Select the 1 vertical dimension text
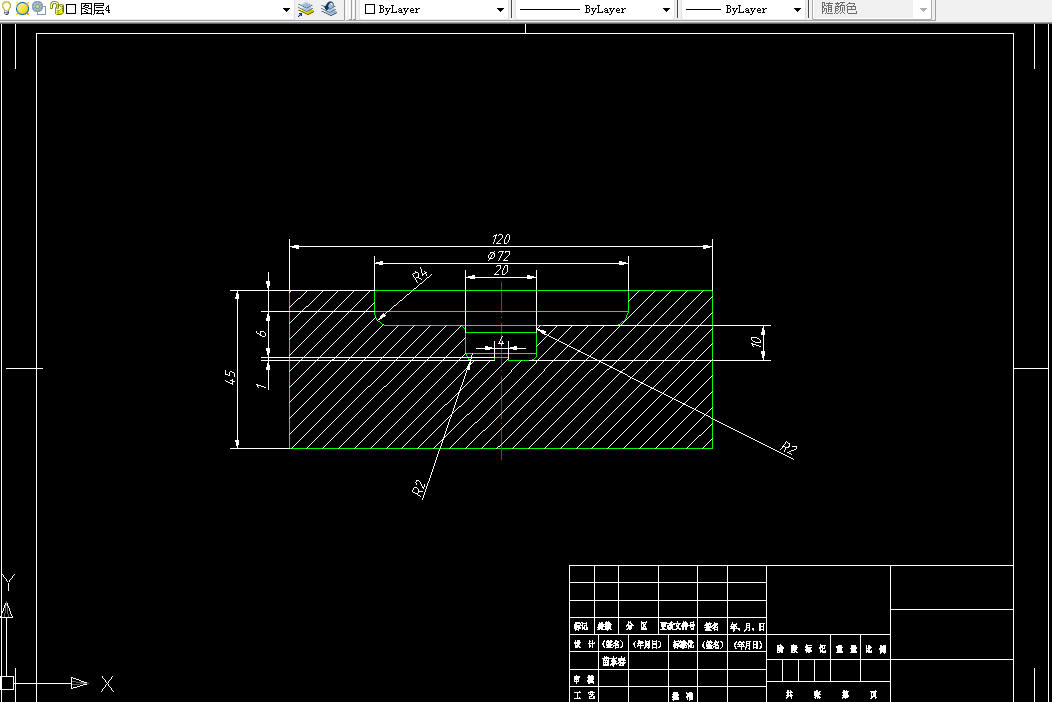The width and height of the screenshot is (1052, 702). pos(261,385)
